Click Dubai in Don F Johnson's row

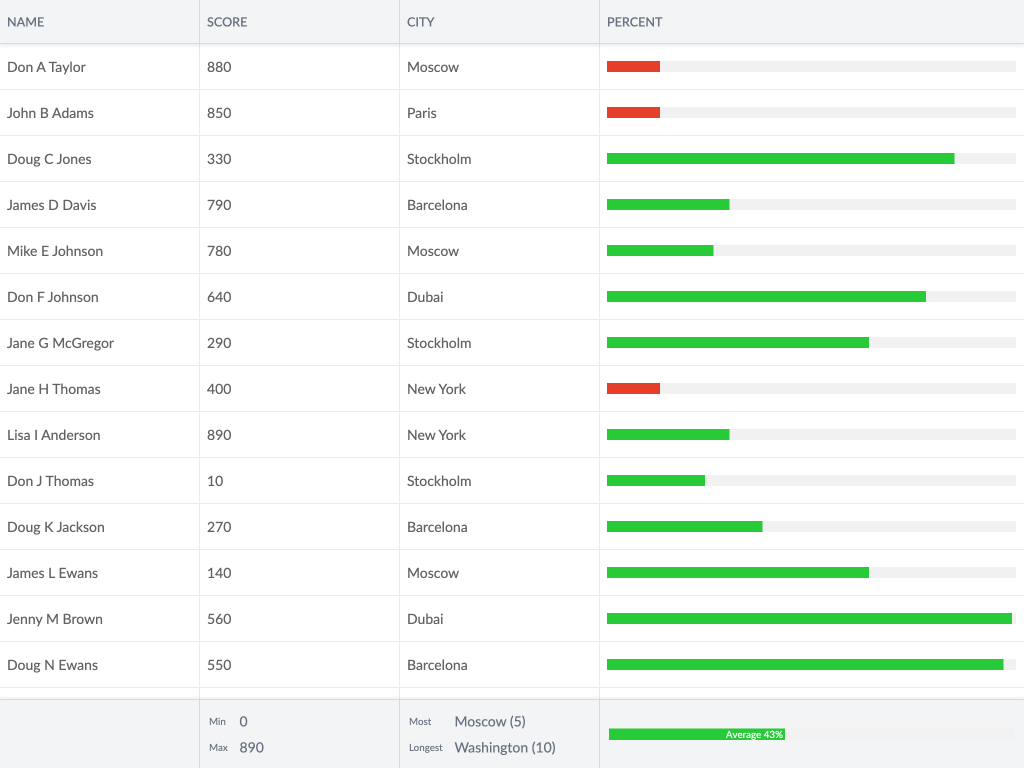[x=425, y=297]
